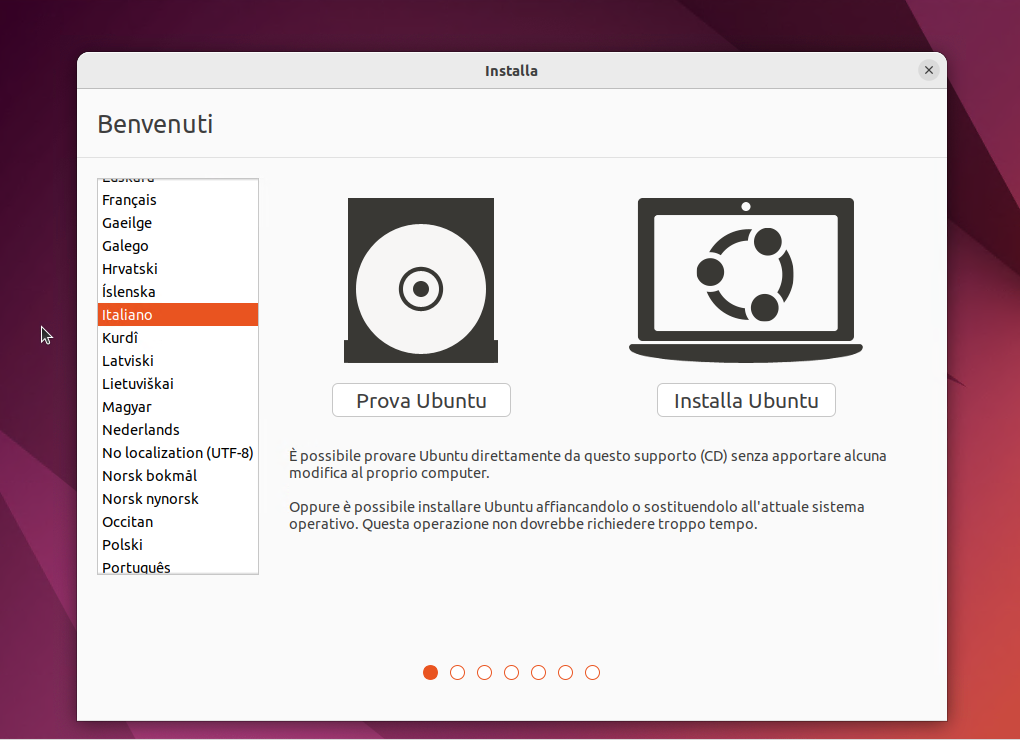The image size is (1020, 740).
Task: Choose Latviski as the language
Action: coord(178,361)
